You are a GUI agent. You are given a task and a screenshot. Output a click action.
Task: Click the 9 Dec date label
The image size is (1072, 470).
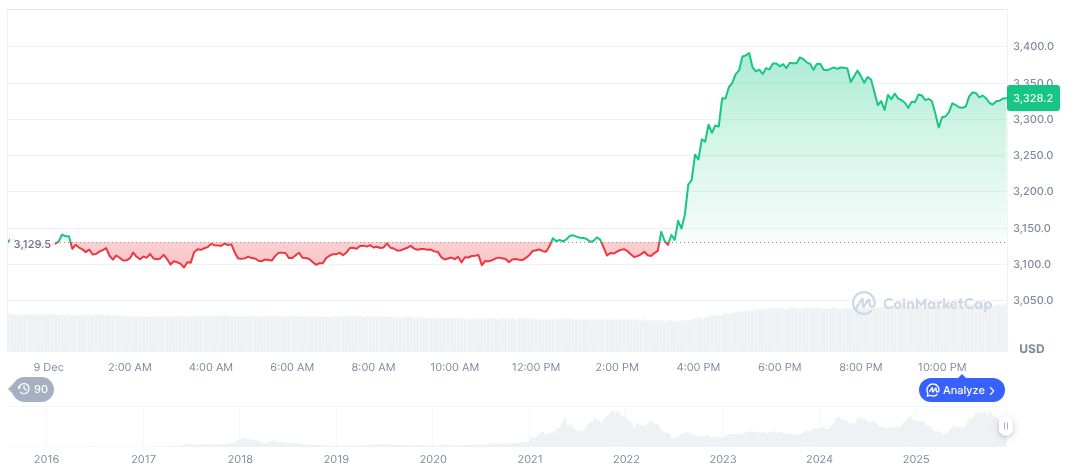48,367
